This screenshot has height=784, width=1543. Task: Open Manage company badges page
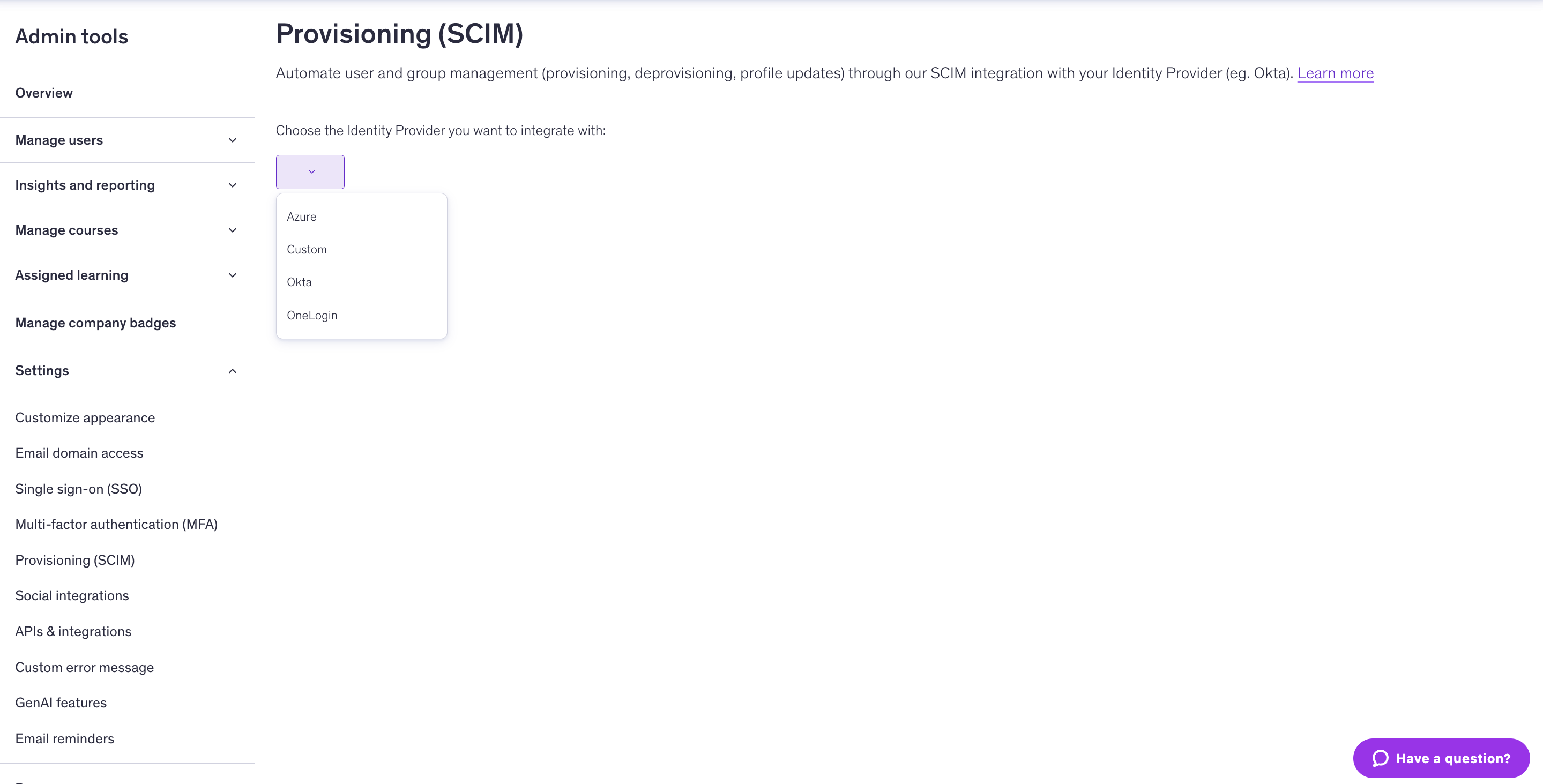95,323
